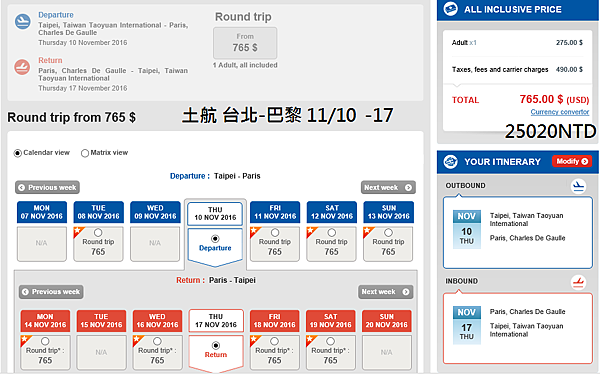Select the THU 10 NOV Departure radio

215,238
